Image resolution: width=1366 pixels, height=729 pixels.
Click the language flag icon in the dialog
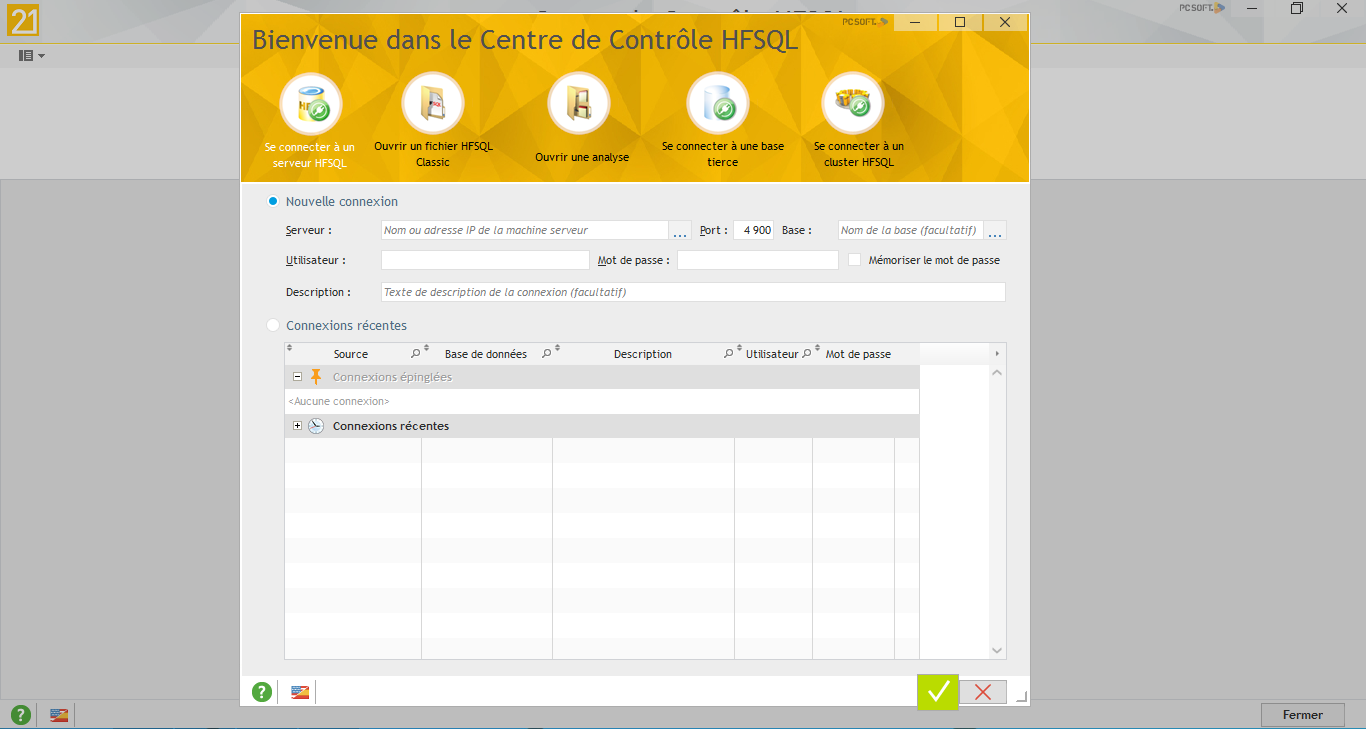pos(300,692)
